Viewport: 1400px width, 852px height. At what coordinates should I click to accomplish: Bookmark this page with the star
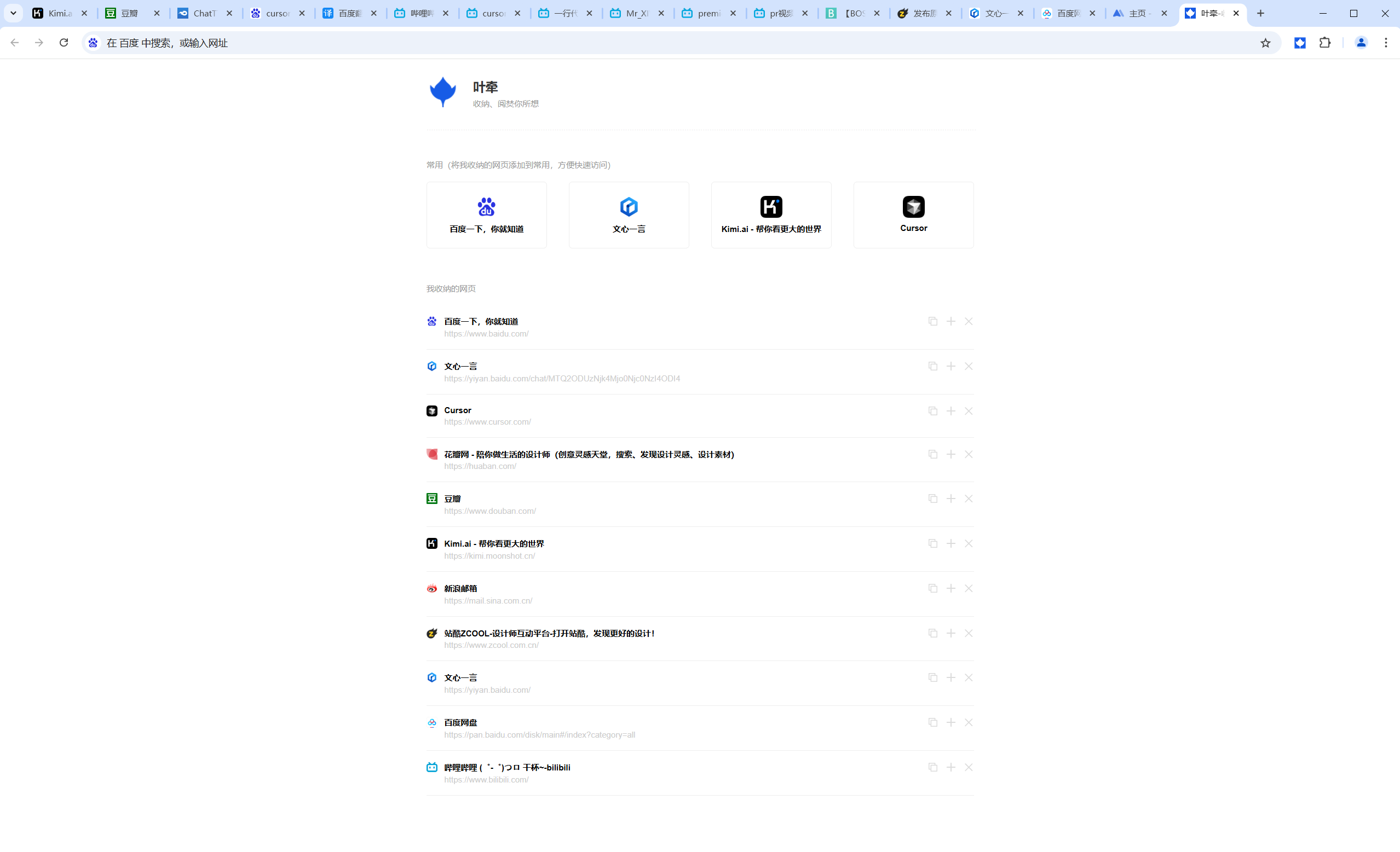[1265, 43]
